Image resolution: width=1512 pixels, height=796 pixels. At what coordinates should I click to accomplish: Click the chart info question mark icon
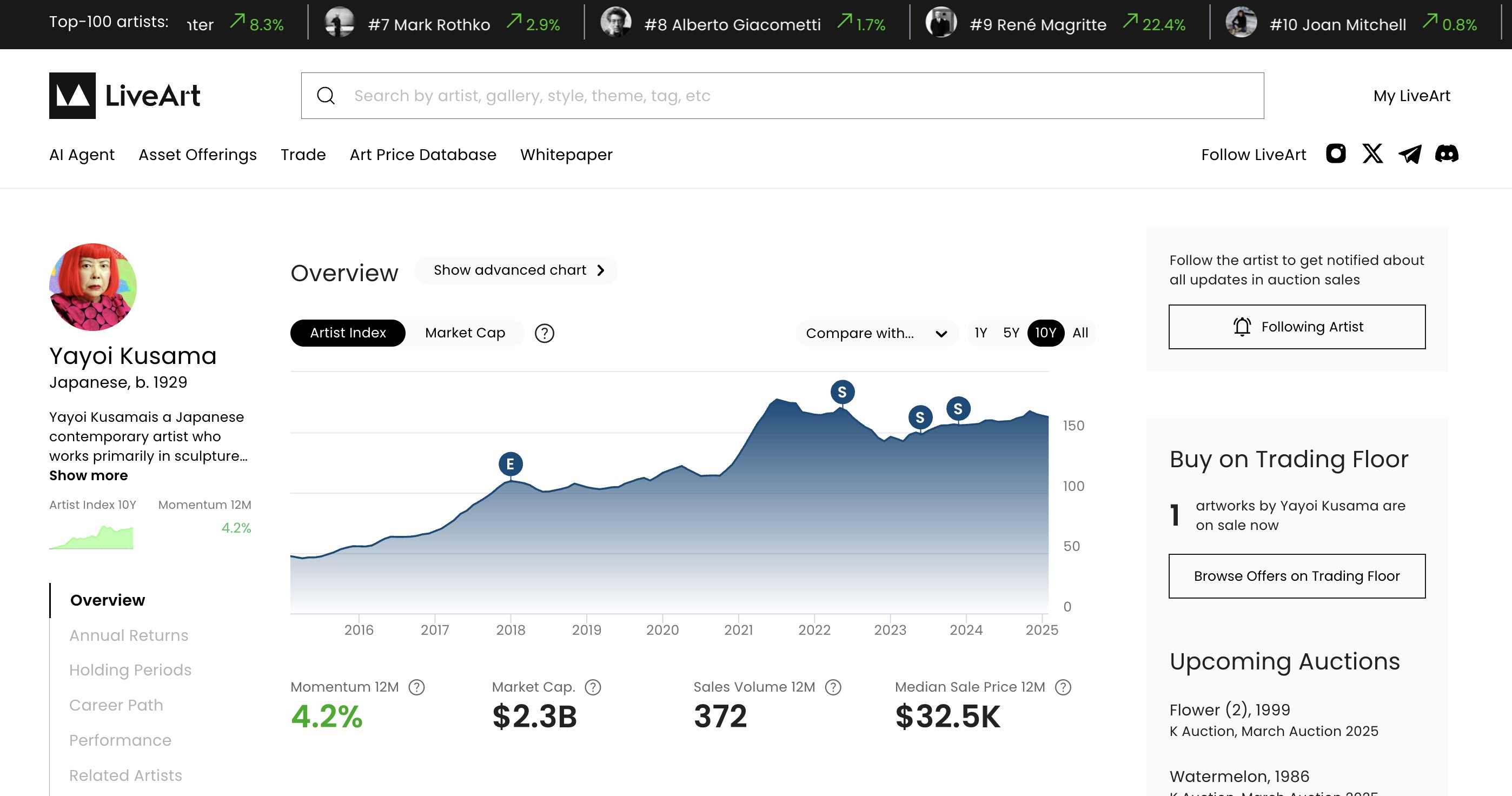click(544, 334)
